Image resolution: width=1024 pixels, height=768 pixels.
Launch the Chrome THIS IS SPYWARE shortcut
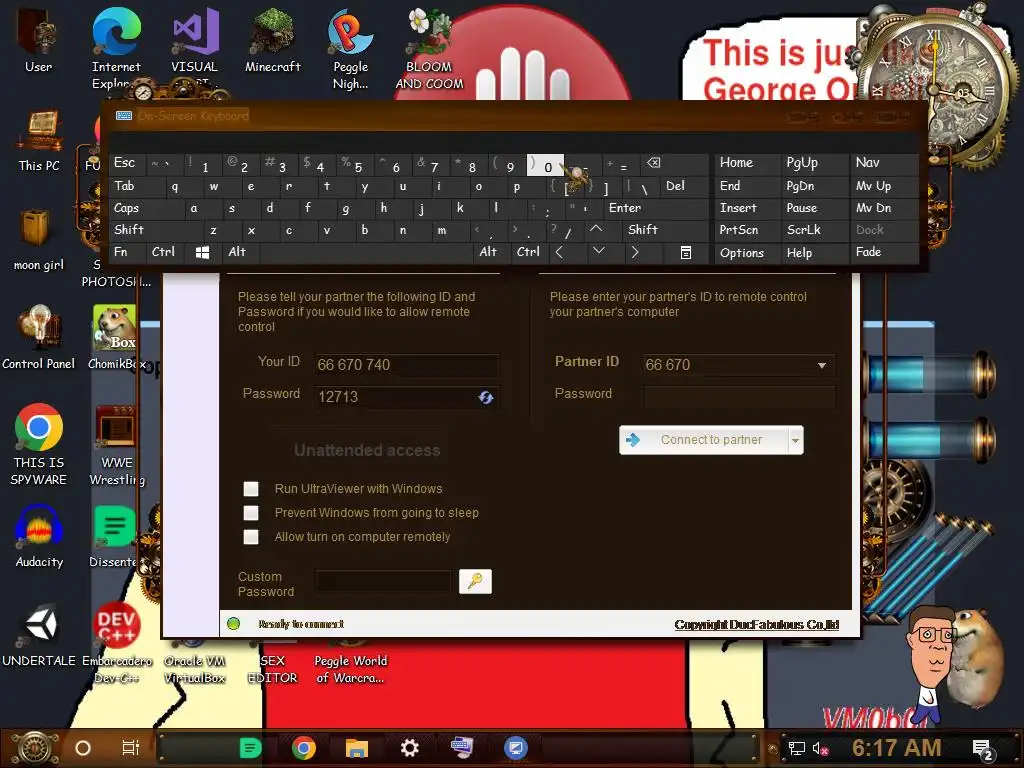tap(39, 445)
